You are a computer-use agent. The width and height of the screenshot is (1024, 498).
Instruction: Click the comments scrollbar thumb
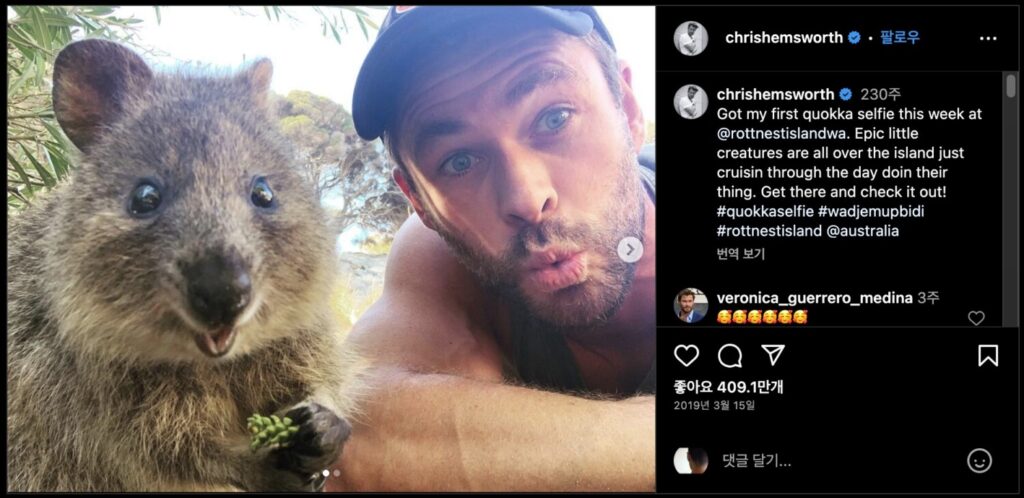[1011, 86]
